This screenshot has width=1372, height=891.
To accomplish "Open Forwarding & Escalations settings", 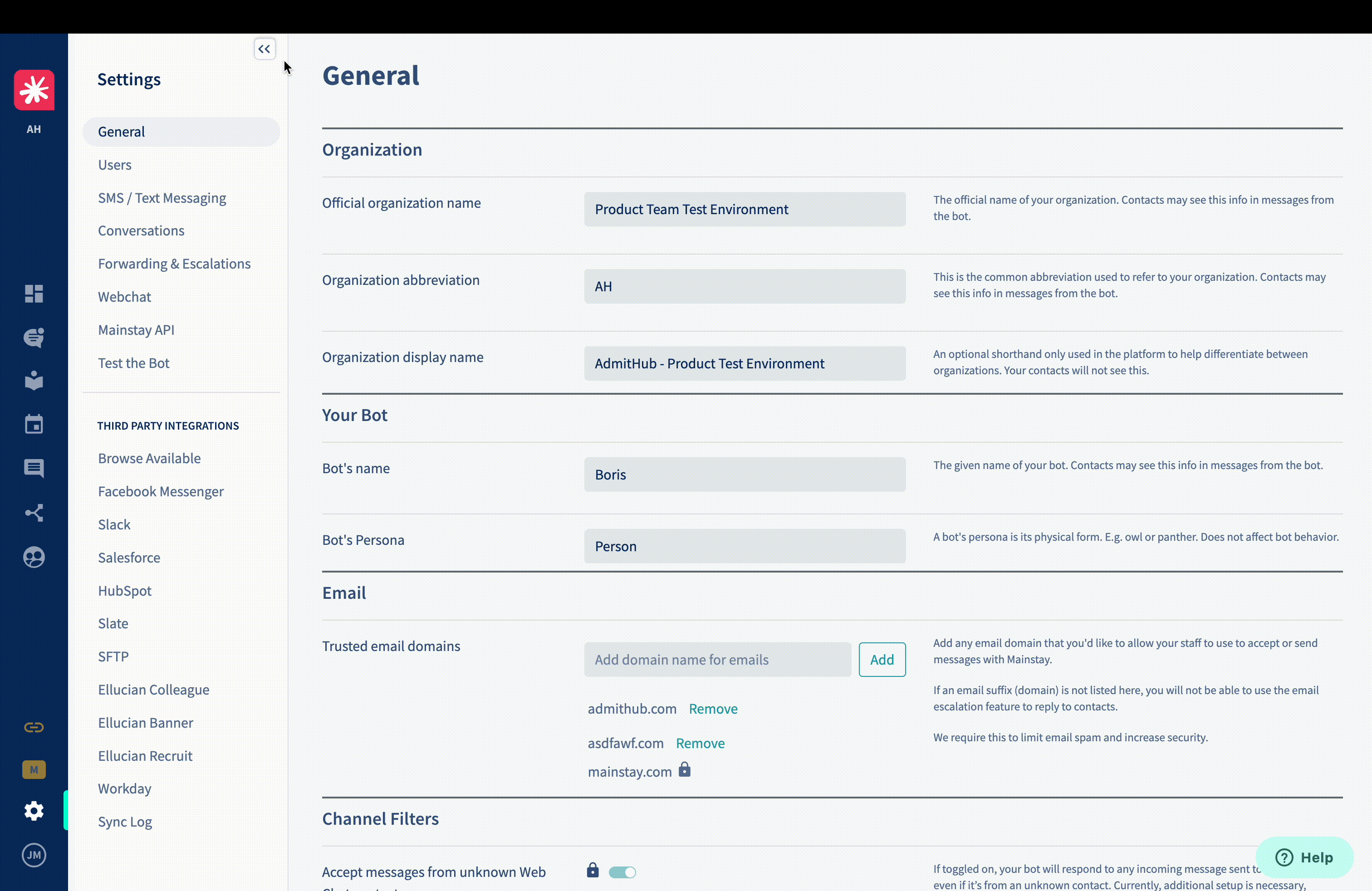I will click(x=174, y=264).
